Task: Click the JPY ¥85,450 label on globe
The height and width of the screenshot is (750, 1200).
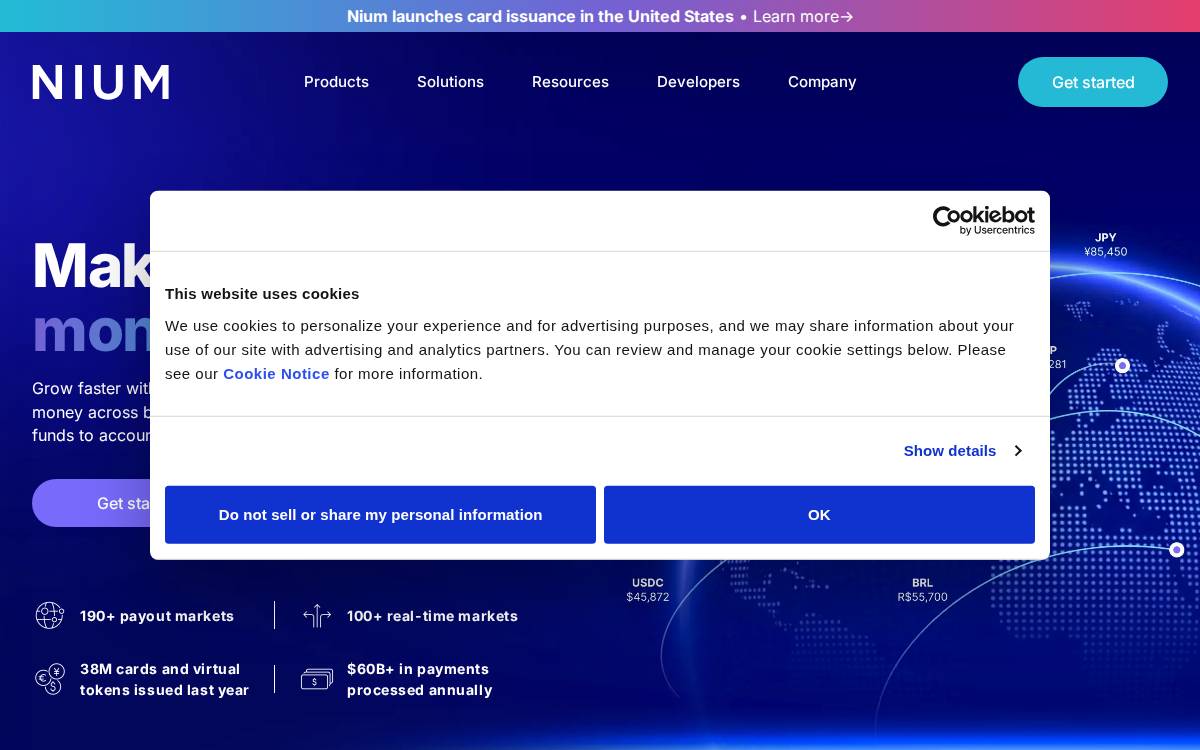Action: coord(1105,245)
